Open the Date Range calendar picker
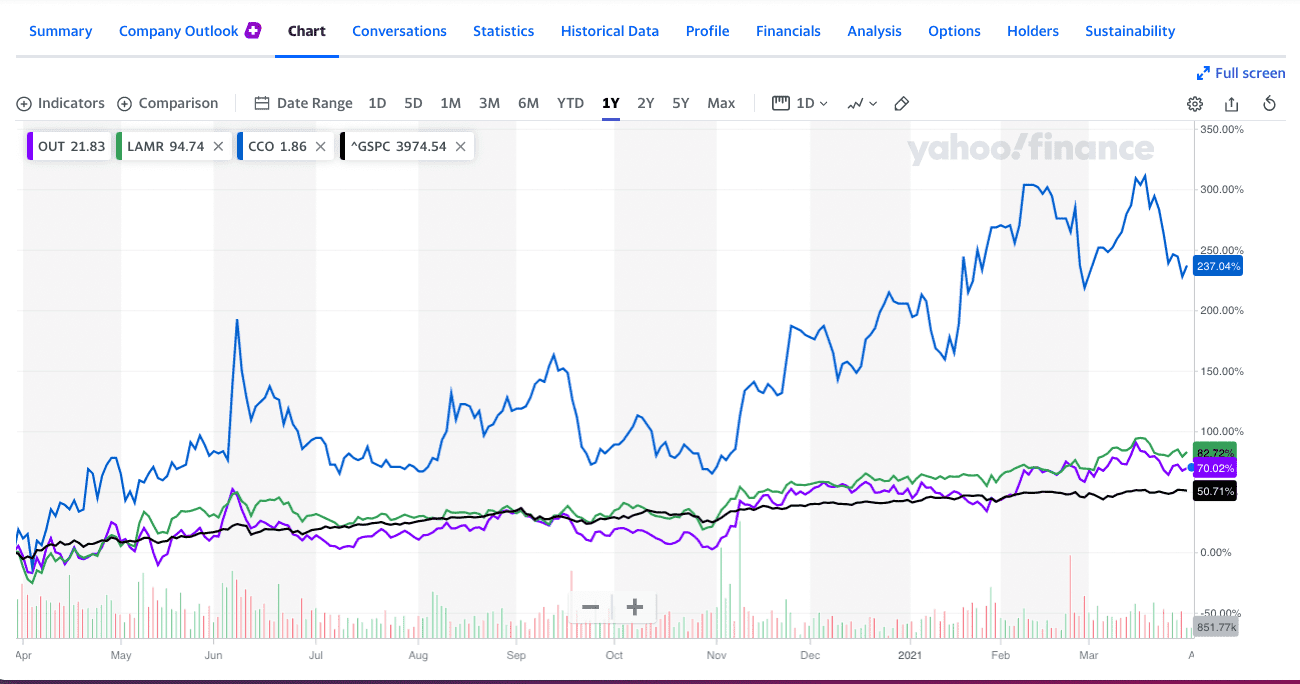This screenshot has width=1300, height=684. (304, 103)
